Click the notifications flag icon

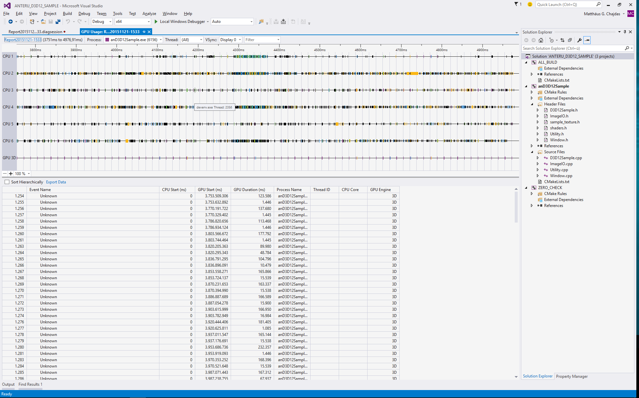(x=516, y=4)
